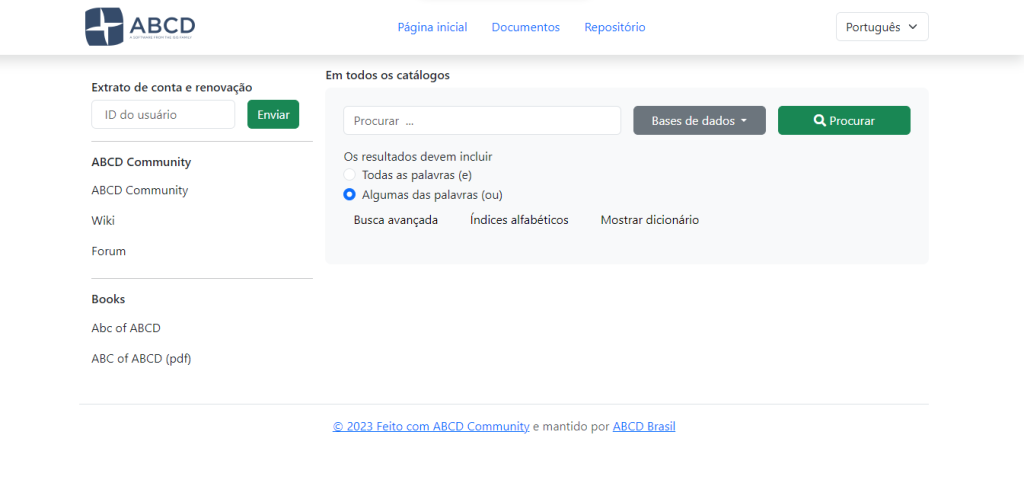Open the Documentos menu item
Viewport: 1024px width, 499px height.
tap(525, 27)
